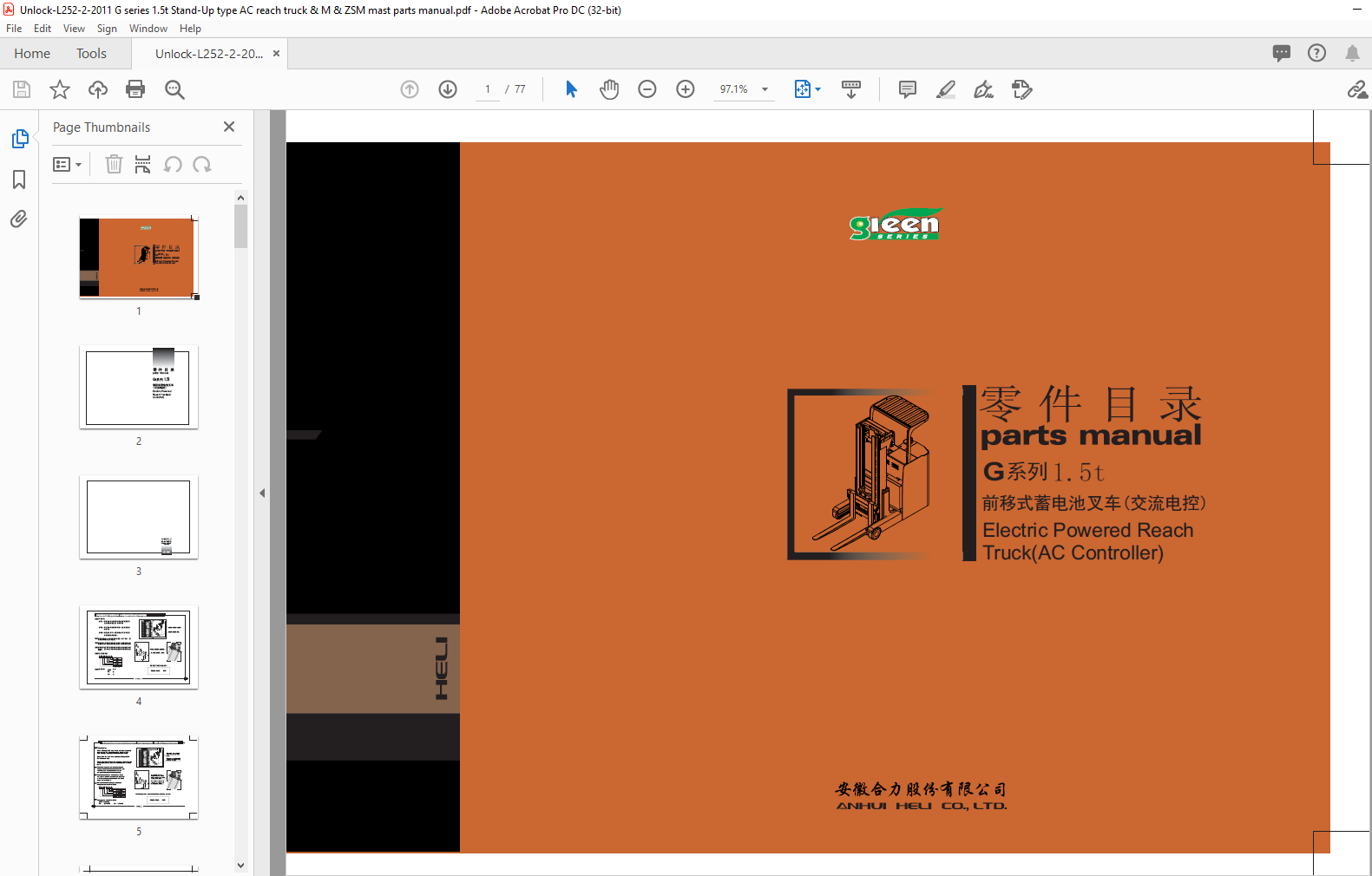Rotate page clockwise

click(202, 164)
